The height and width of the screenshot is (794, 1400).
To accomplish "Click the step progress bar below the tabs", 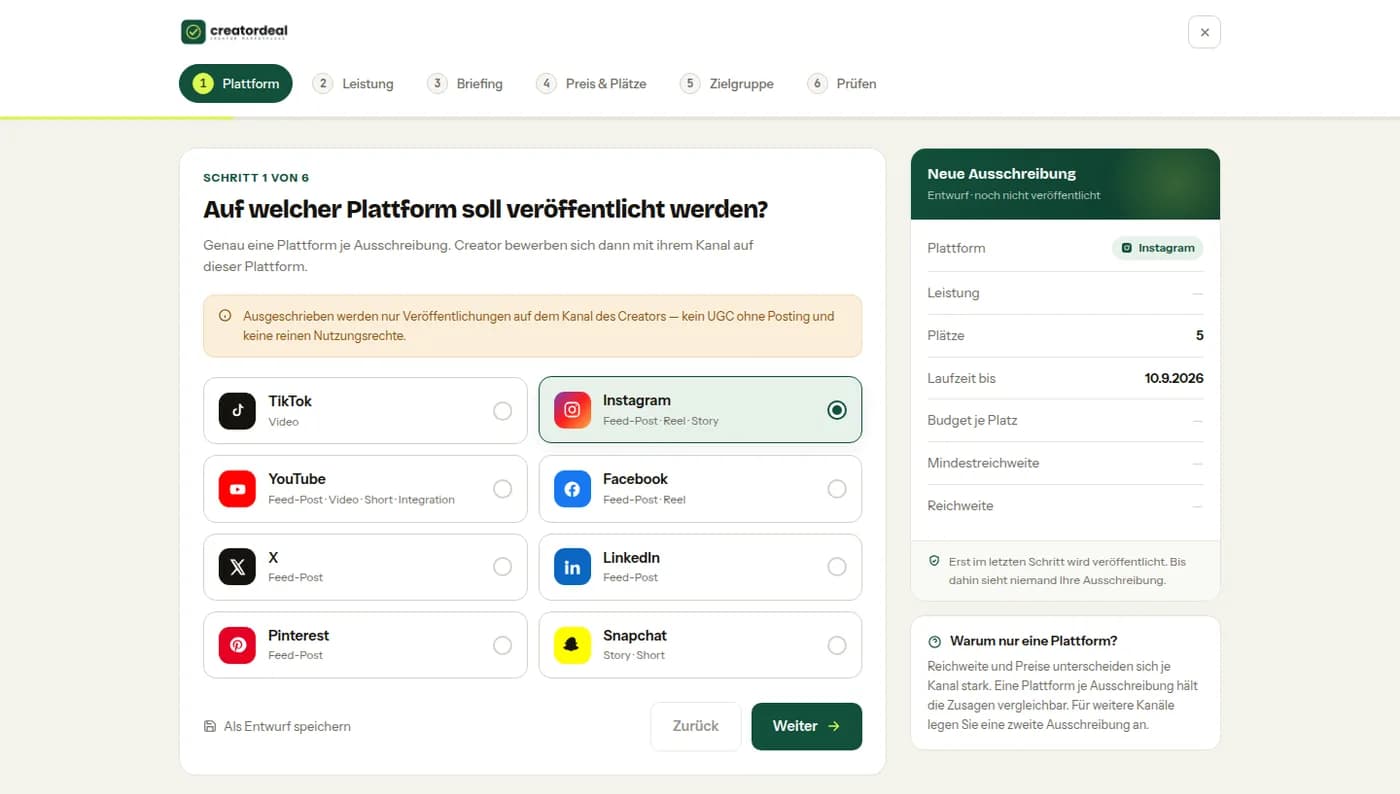I will point(700,118).
